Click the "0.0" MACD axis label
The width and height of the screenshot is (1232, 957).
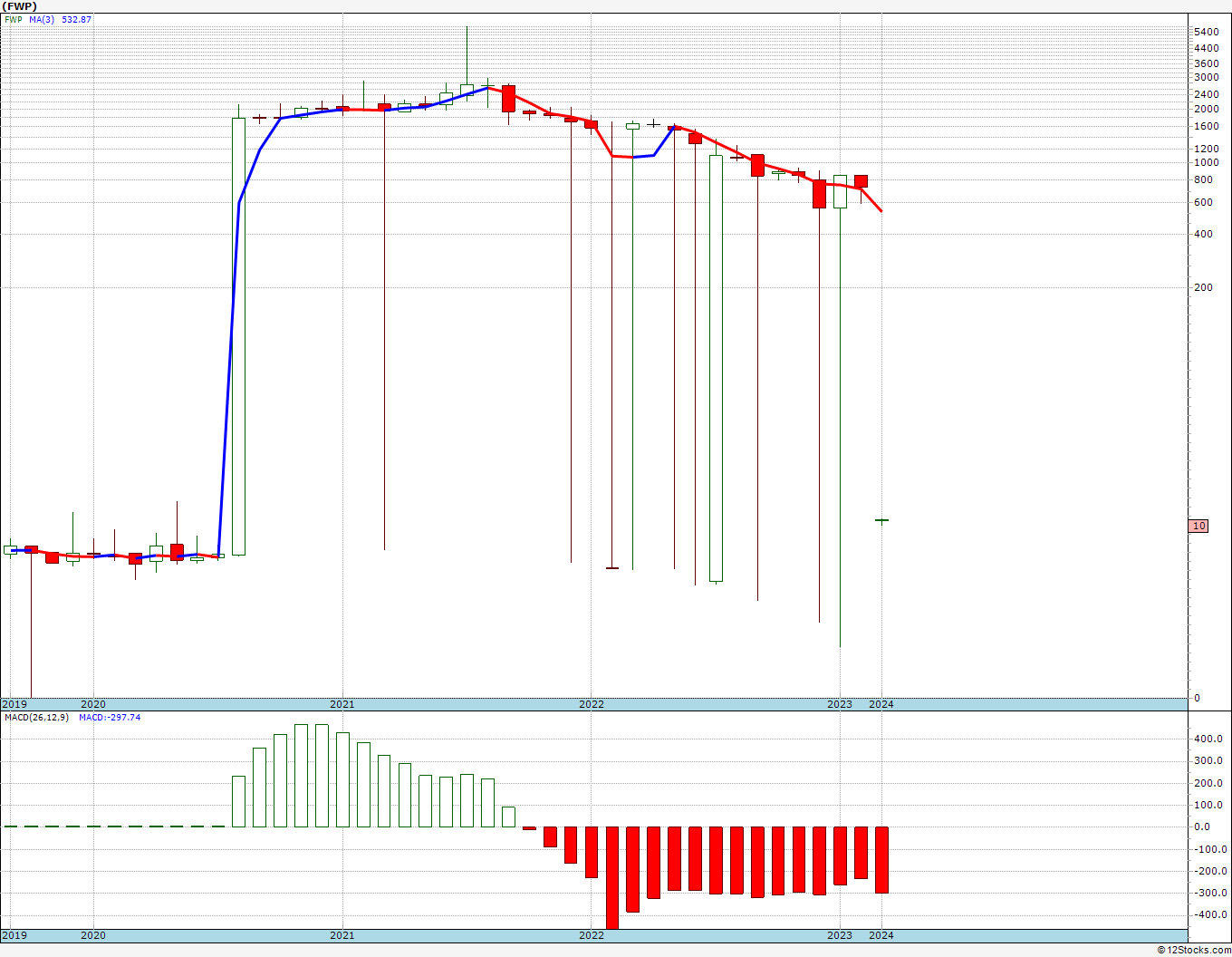click(x=1202, y=826)
